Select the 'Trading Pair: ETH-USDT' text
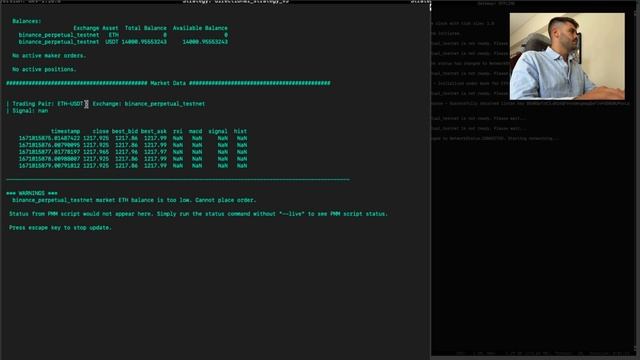 click(x=48, y=104)
